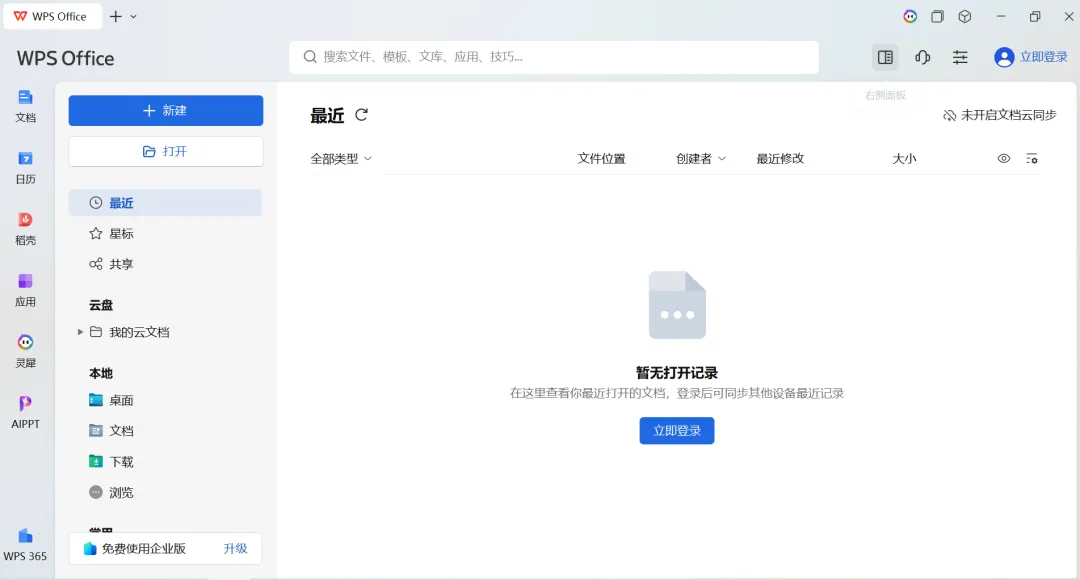
Task: Toggle the 右侧面板 right panel icon
Action: (885, 57)
